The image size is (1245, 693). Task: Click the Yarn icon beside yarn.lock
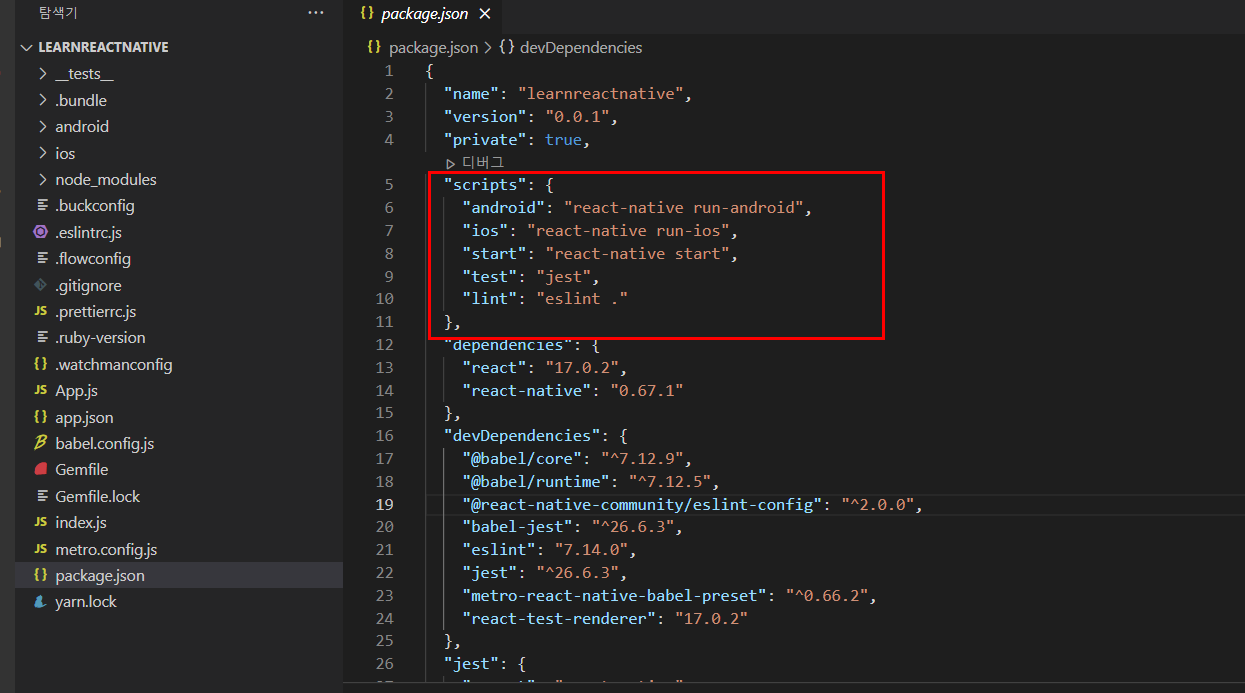41,602
